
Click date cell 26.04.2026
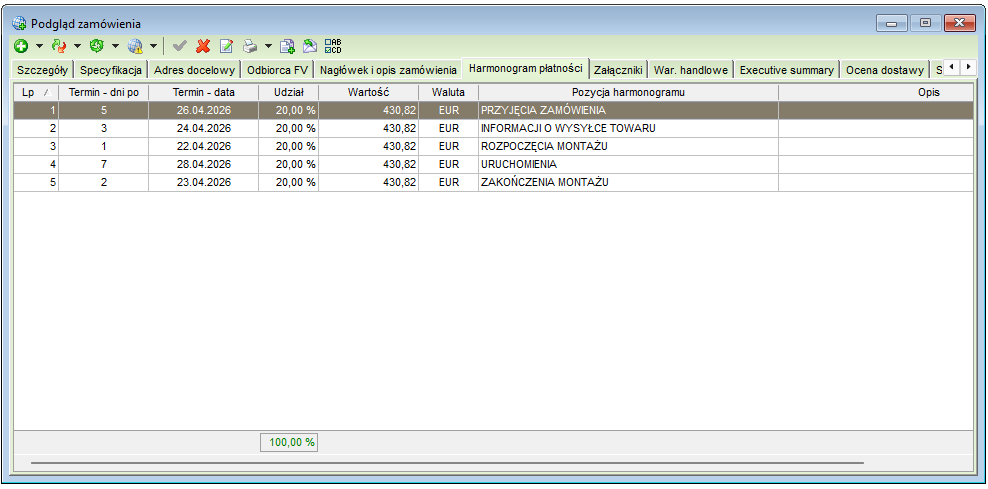pyautogui.click(x=204, y=110)
